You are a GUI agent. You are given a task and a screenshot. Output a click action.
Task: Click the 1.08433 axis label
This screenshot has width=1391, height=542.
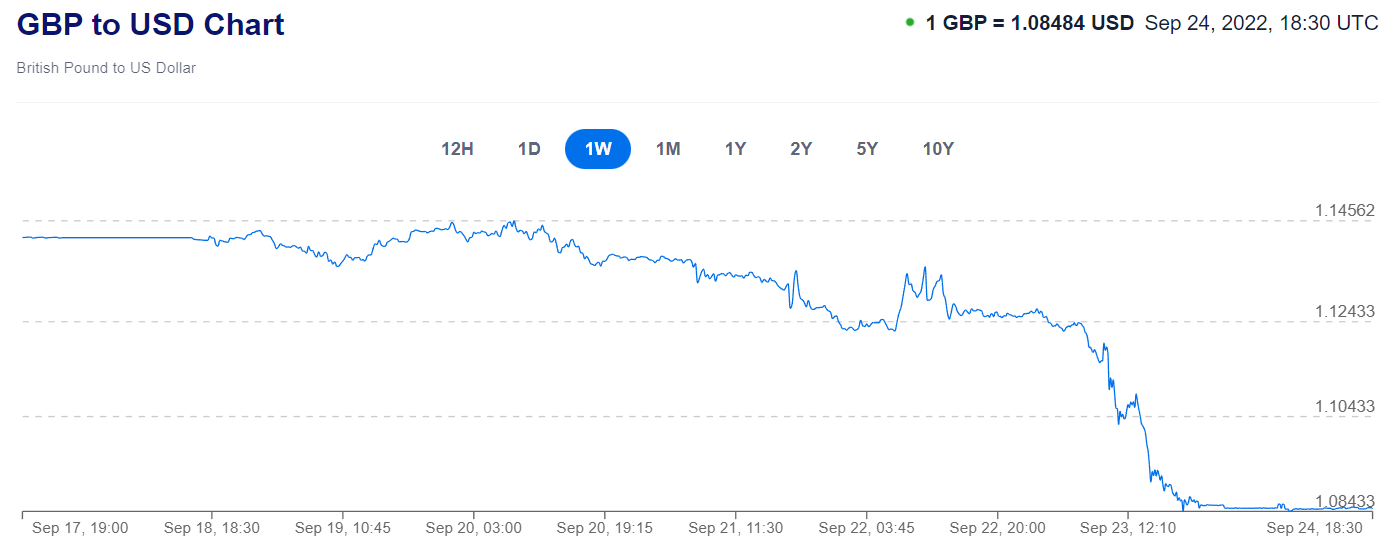tap(1344, 501)
